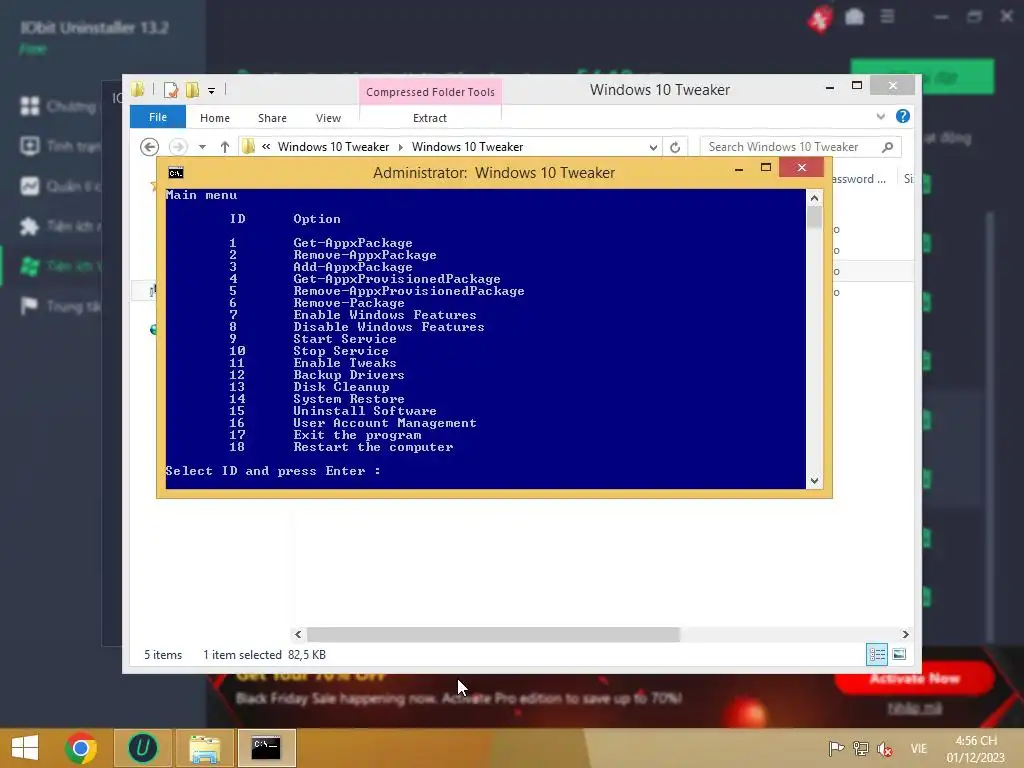Screen dimensions: 1024x768
Task: Click the VIE language indicator
Action: click(x=919, y=748)
